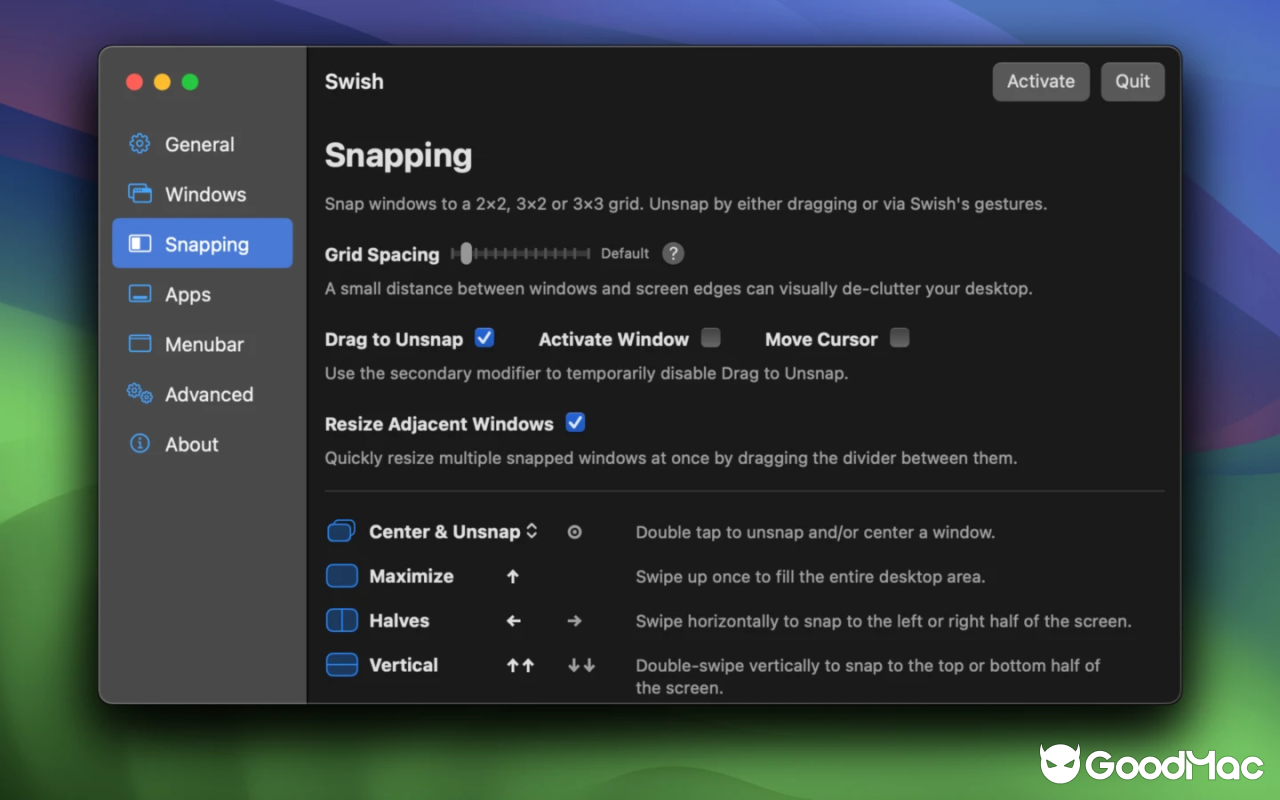Click the Quit button
Viewport: 1280px width, 800px height.
[x=1132, y=81]
